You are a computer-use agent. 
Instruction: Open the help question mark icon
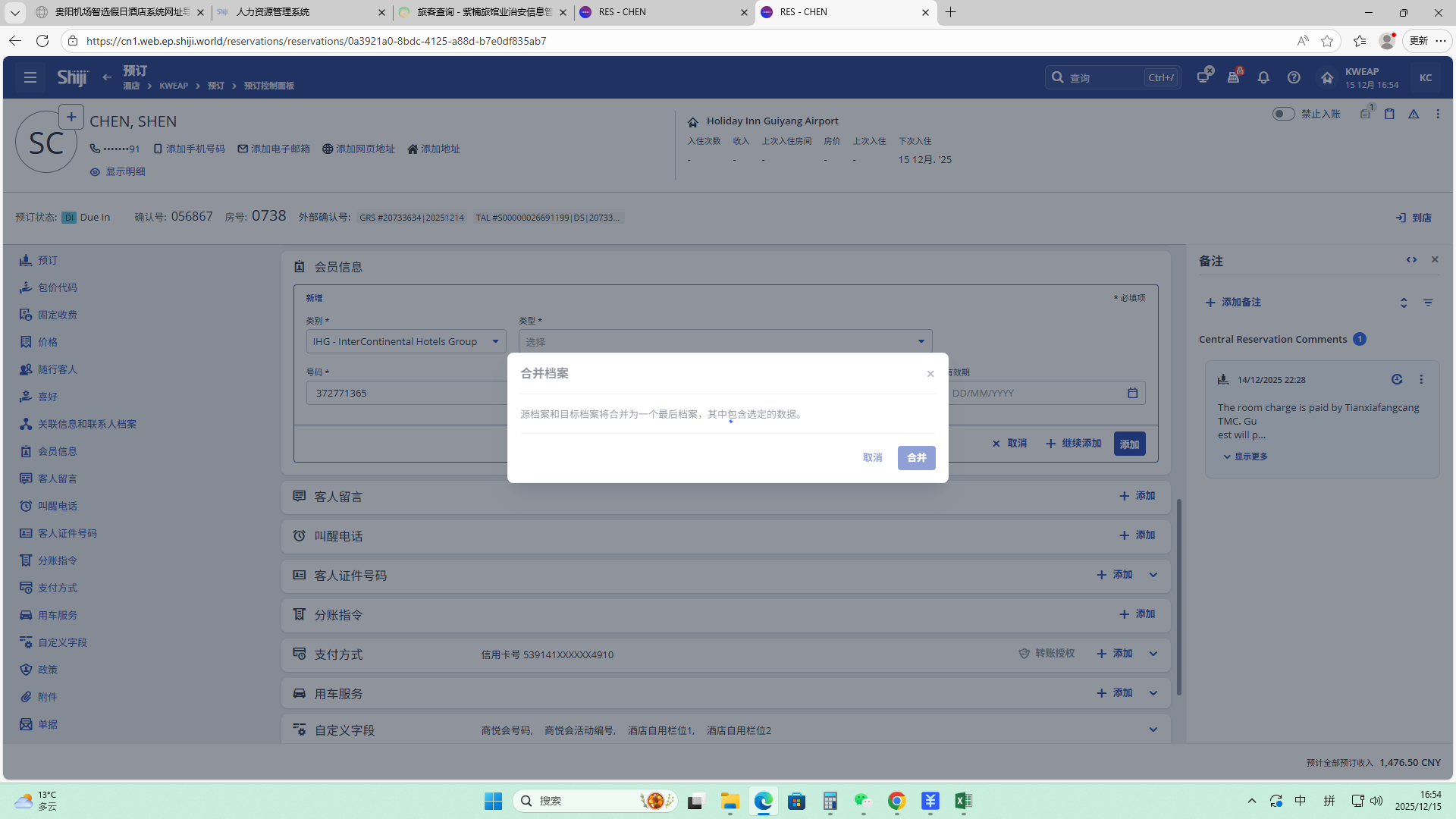1294,77
